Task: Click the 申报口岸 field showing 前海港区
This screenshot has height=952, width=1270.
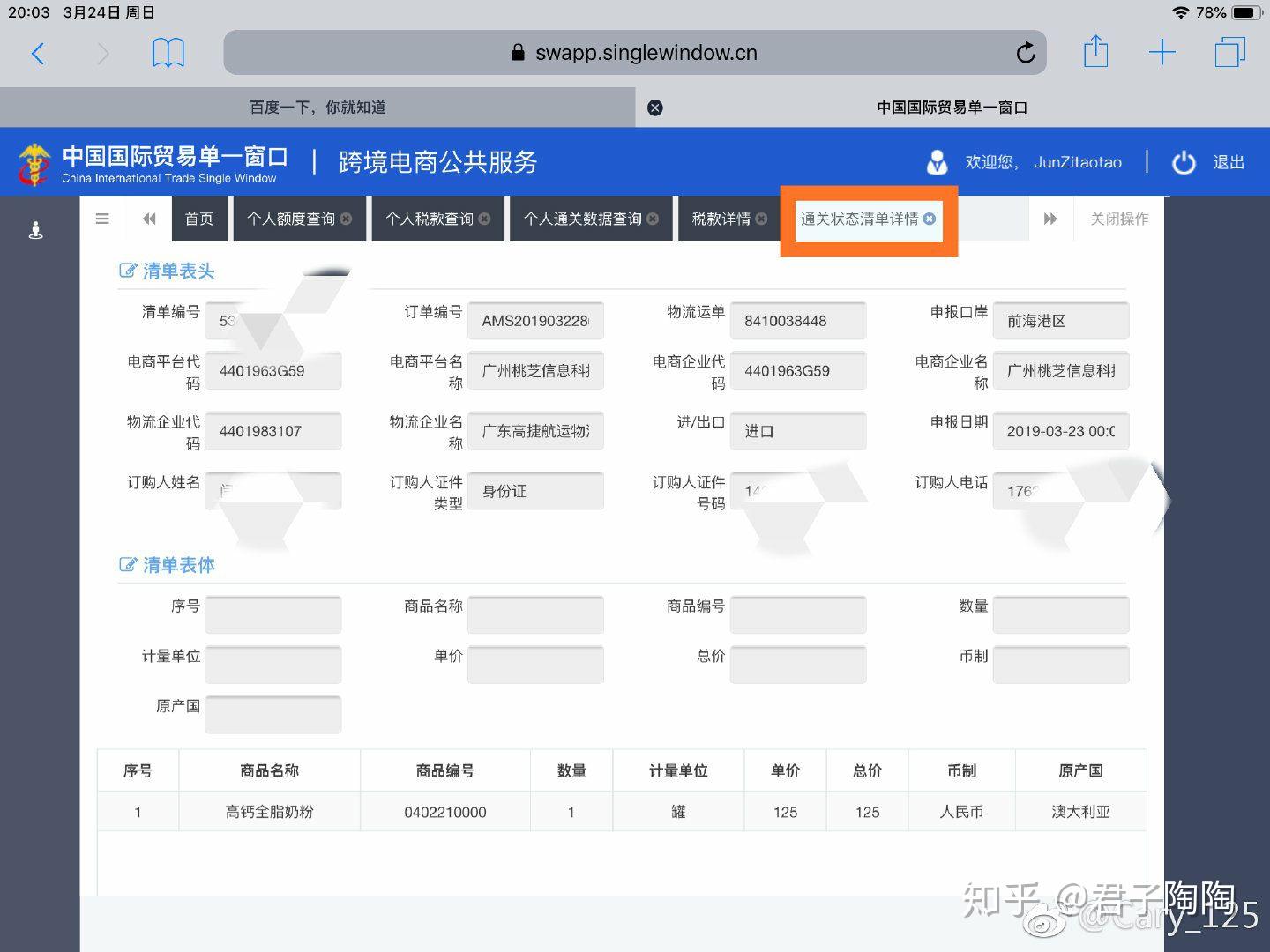Action: click(1061, 321)
